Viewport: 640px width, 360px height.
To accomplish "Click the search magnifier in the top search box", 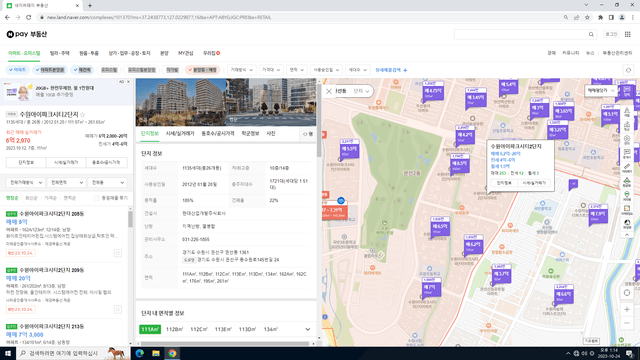I will pyautogui.click(x=591, y=34).
